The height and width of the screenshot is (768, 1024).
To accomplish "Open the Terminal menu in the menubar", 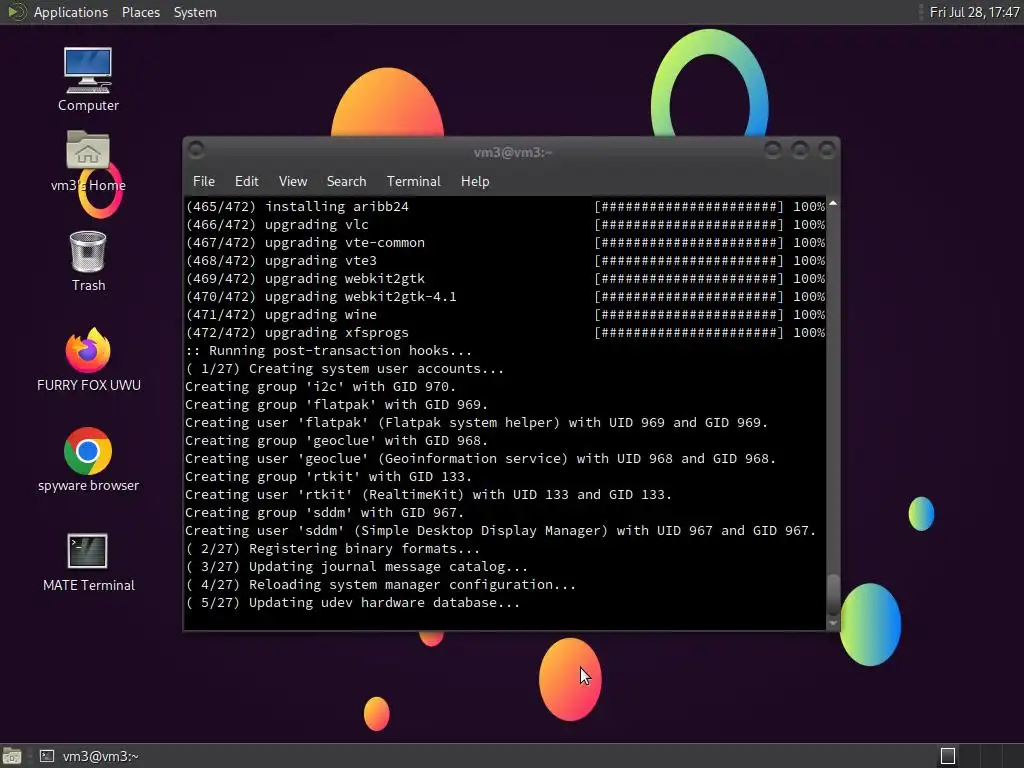I will point(413,182).
